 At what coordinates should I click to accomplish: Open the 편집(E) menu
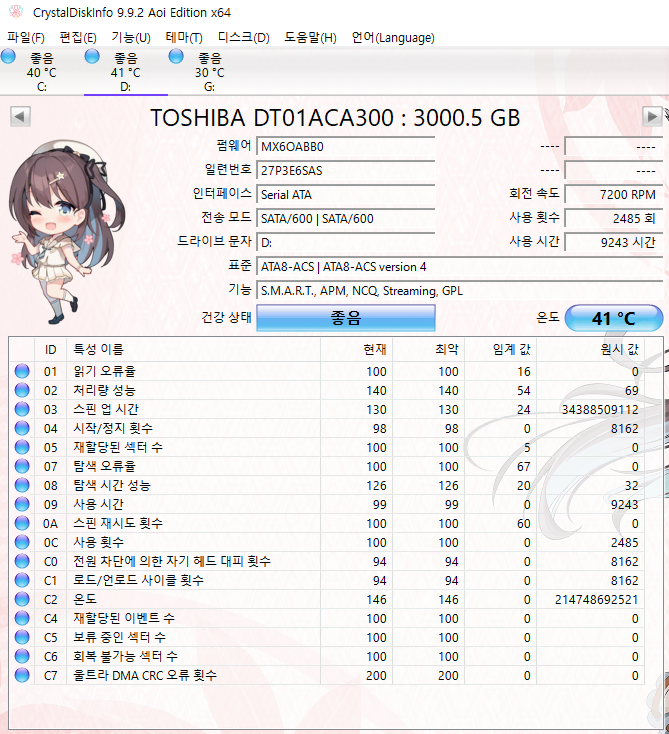78,37
